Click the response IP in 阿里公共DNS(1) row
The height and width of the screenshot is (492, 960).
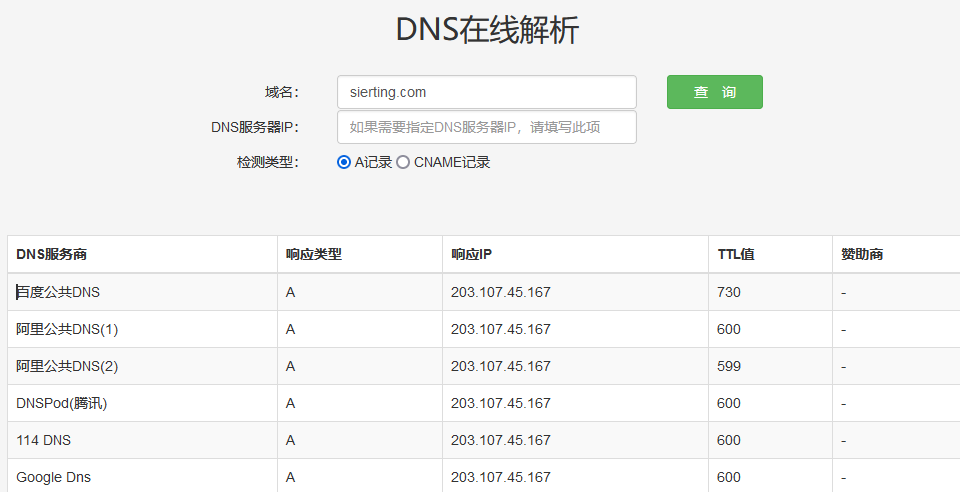point(501,329)
